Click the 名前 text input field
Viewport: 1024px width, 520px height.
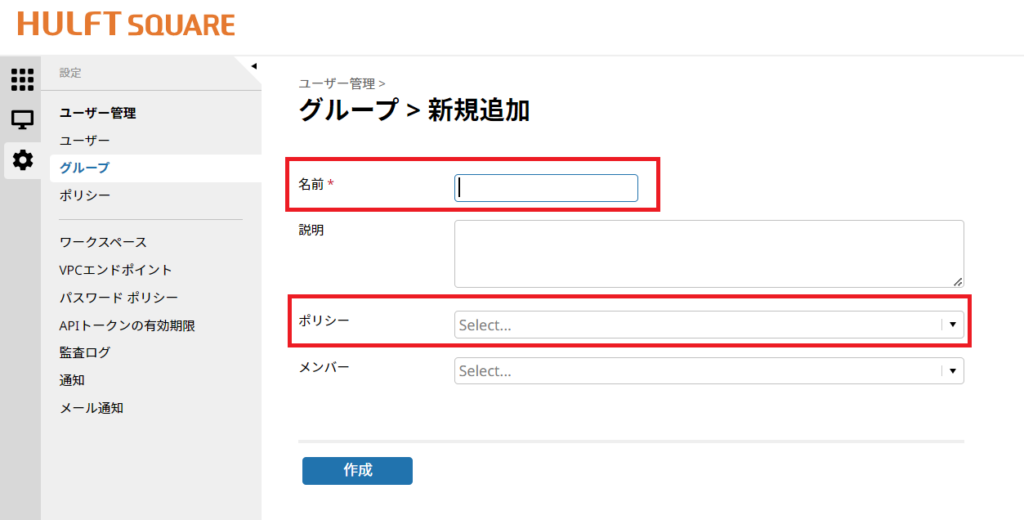pos(546,188)
